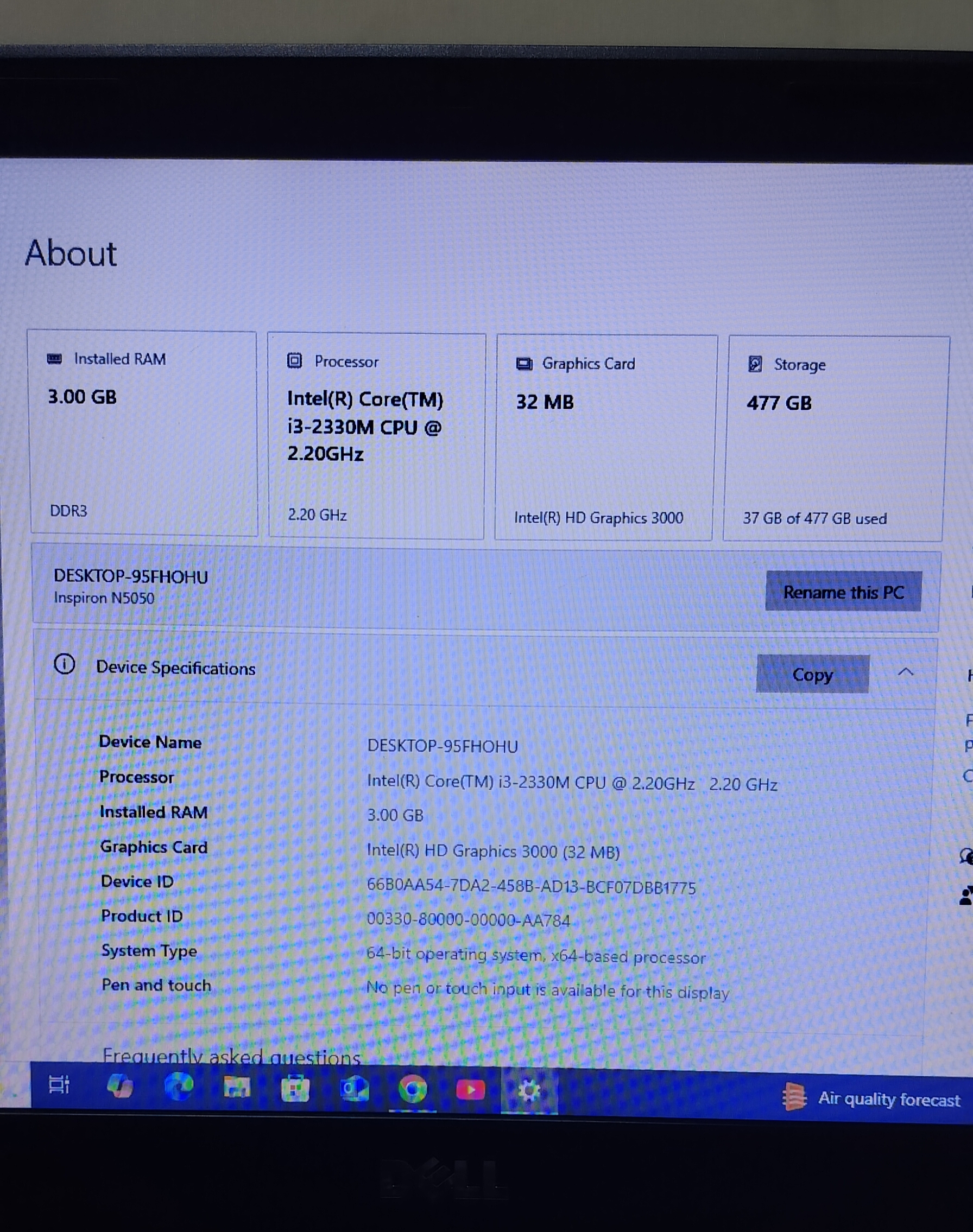Click Rename this PC button
Image resolution: width=973 pixels, height=1232 pixels.
click(x=843, y=592)
